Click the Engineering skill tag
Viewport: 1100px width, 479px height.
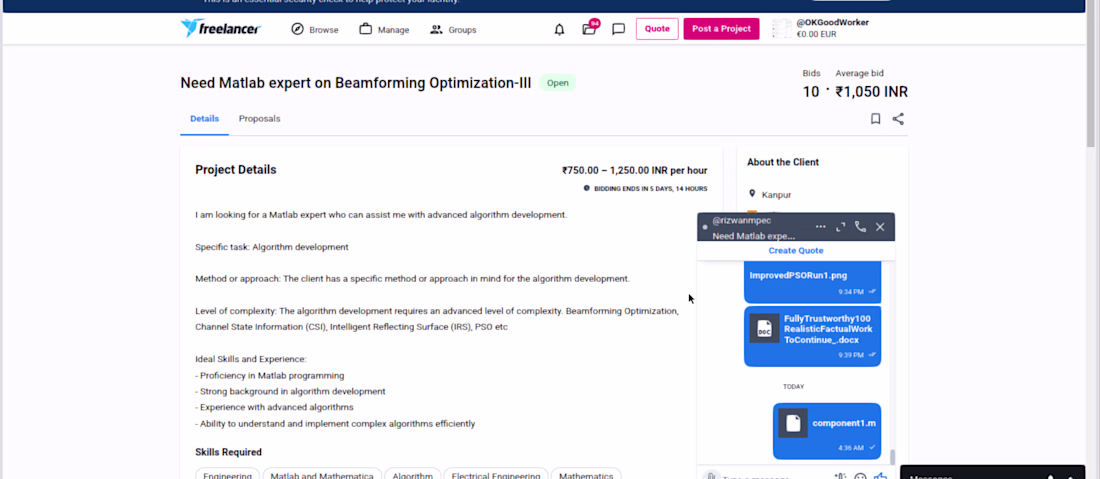tap(227, 476)
